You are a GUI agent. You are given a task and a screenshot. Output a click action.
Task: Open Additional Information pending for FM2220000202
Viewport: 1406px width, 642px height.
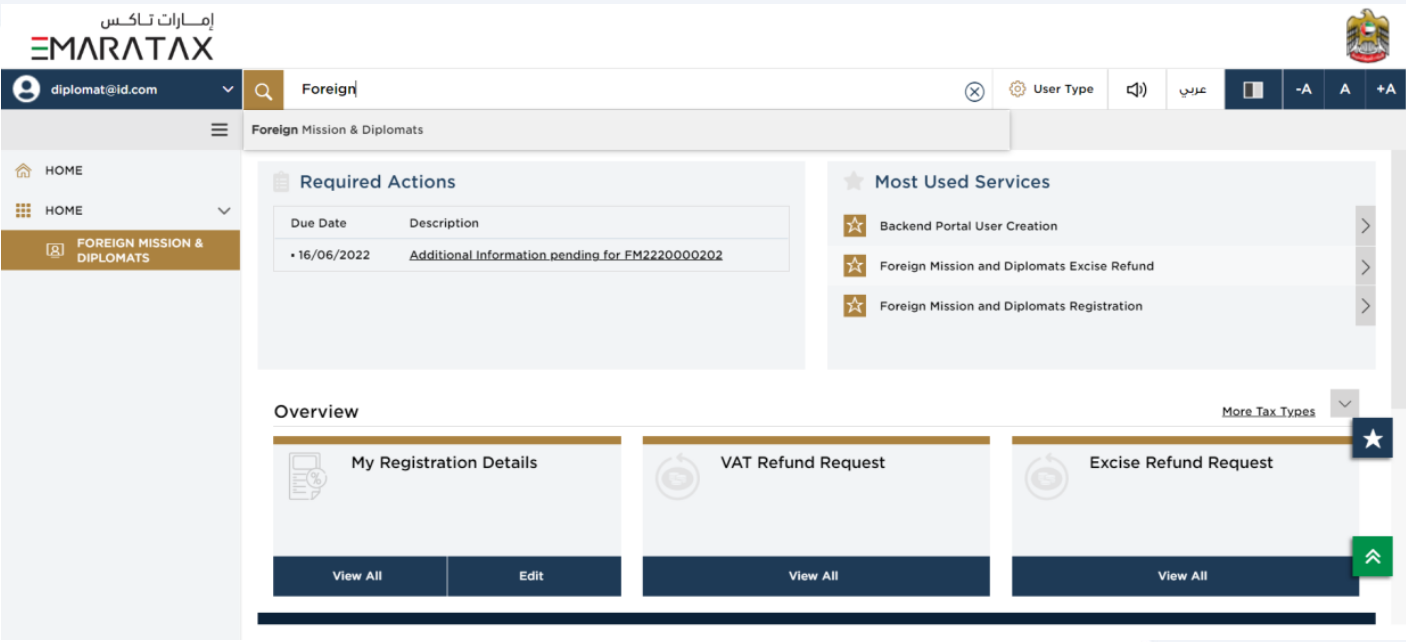tap(566, 255)
